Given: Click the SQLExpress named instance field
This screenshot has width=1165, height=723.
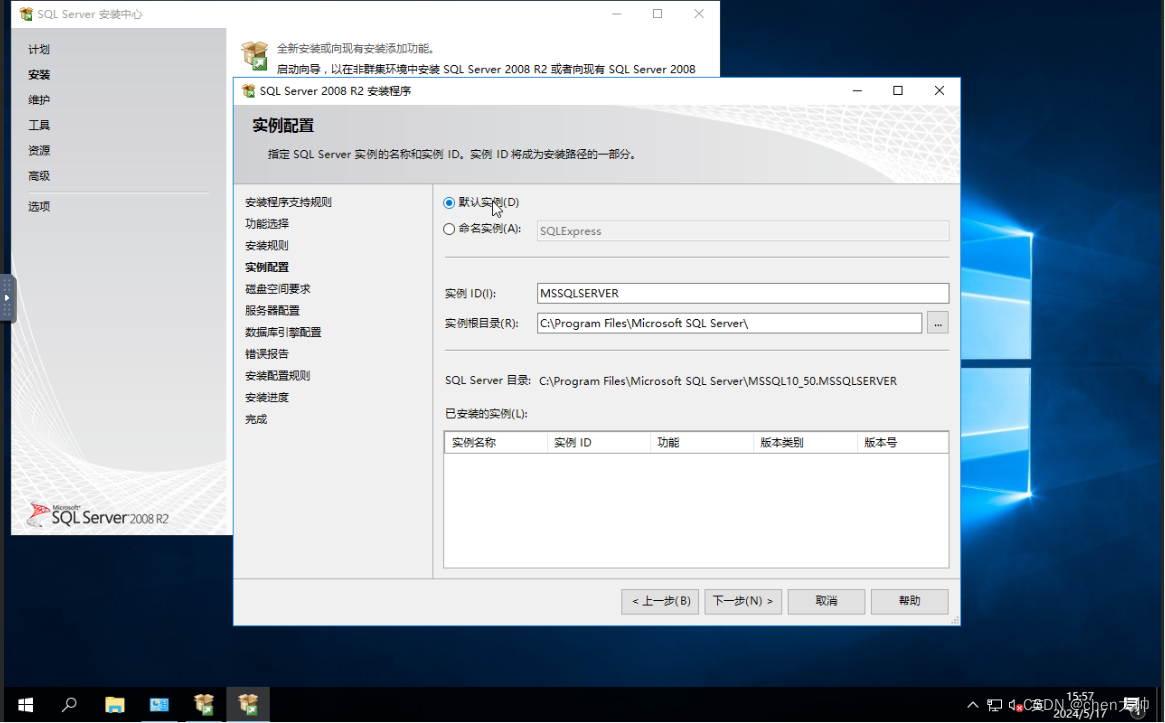Looking at the screenshot, I should pos(742,231).
